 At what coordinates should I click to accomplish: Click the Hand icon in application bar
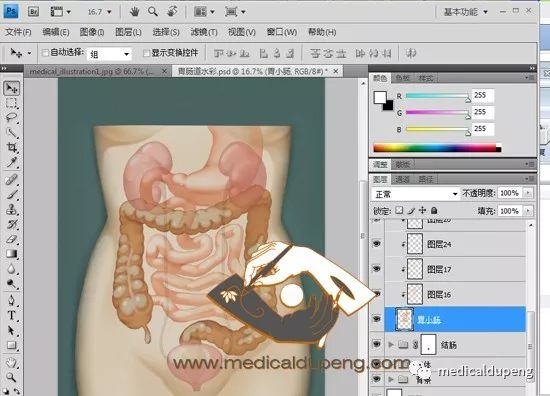coord(134,12)
